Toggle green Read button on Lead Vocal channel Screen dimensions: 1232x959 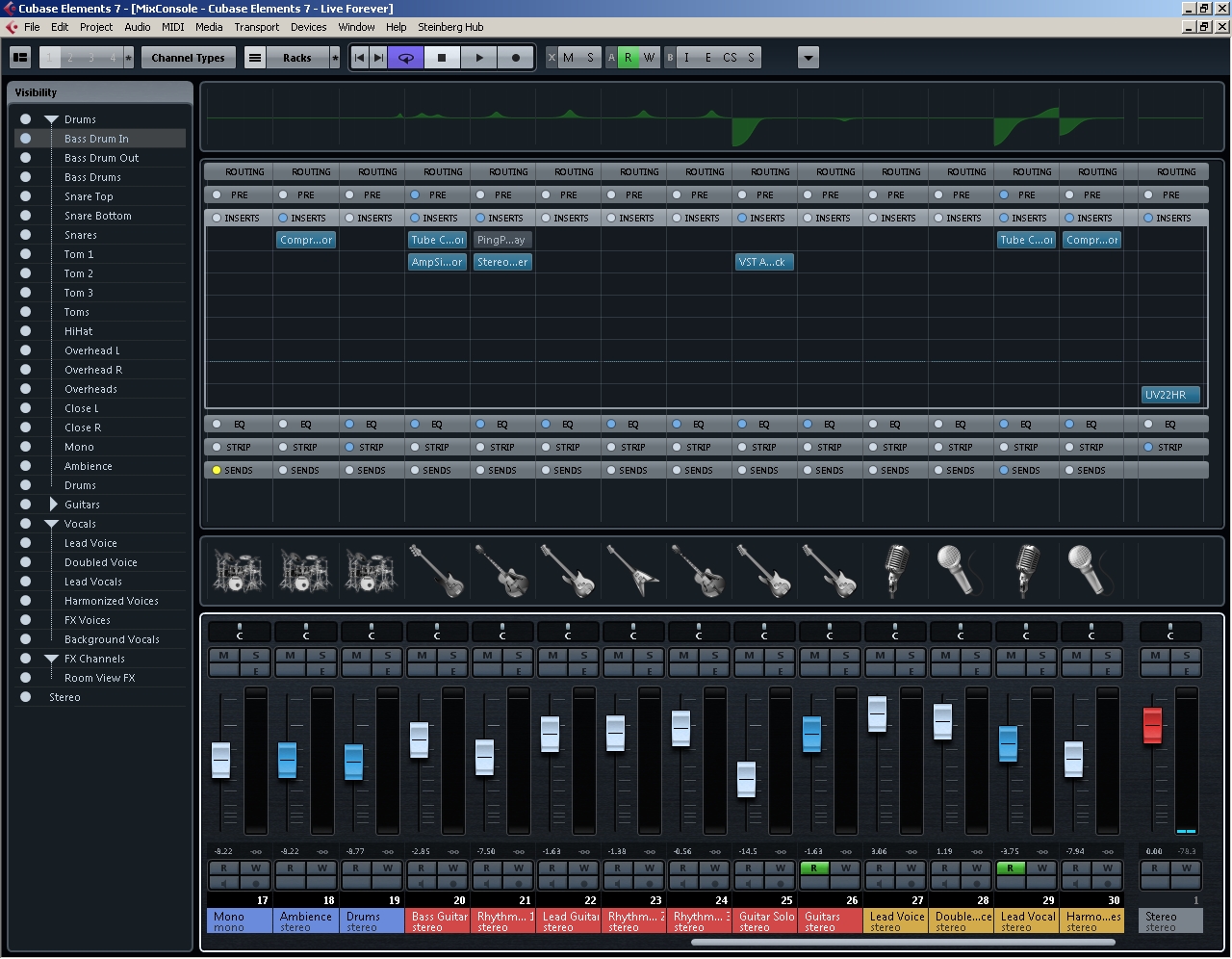pyautogui.click(x=1011, y=868)
